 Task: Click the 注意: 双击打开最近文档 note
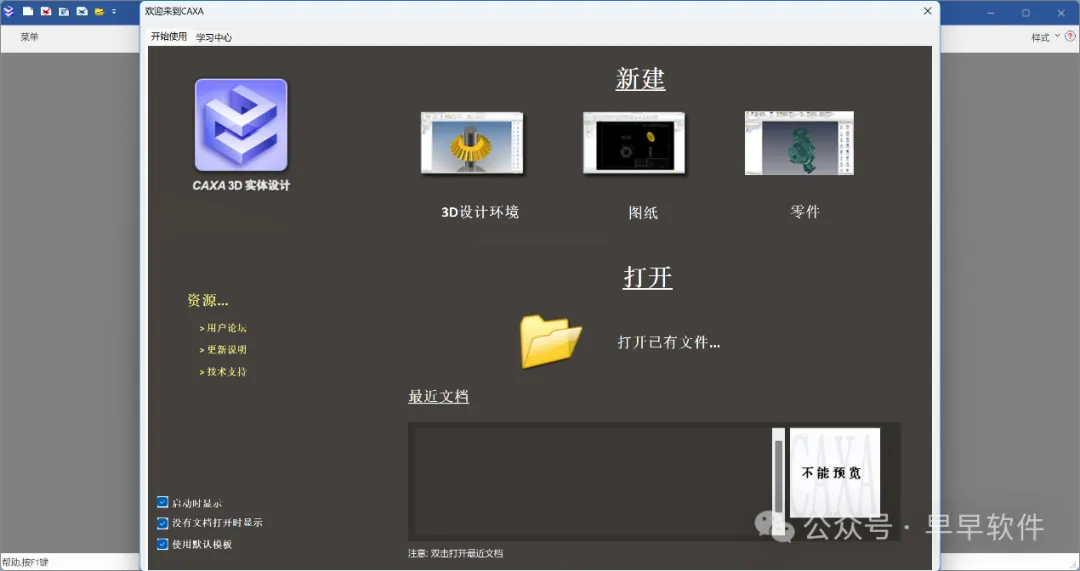455,553
